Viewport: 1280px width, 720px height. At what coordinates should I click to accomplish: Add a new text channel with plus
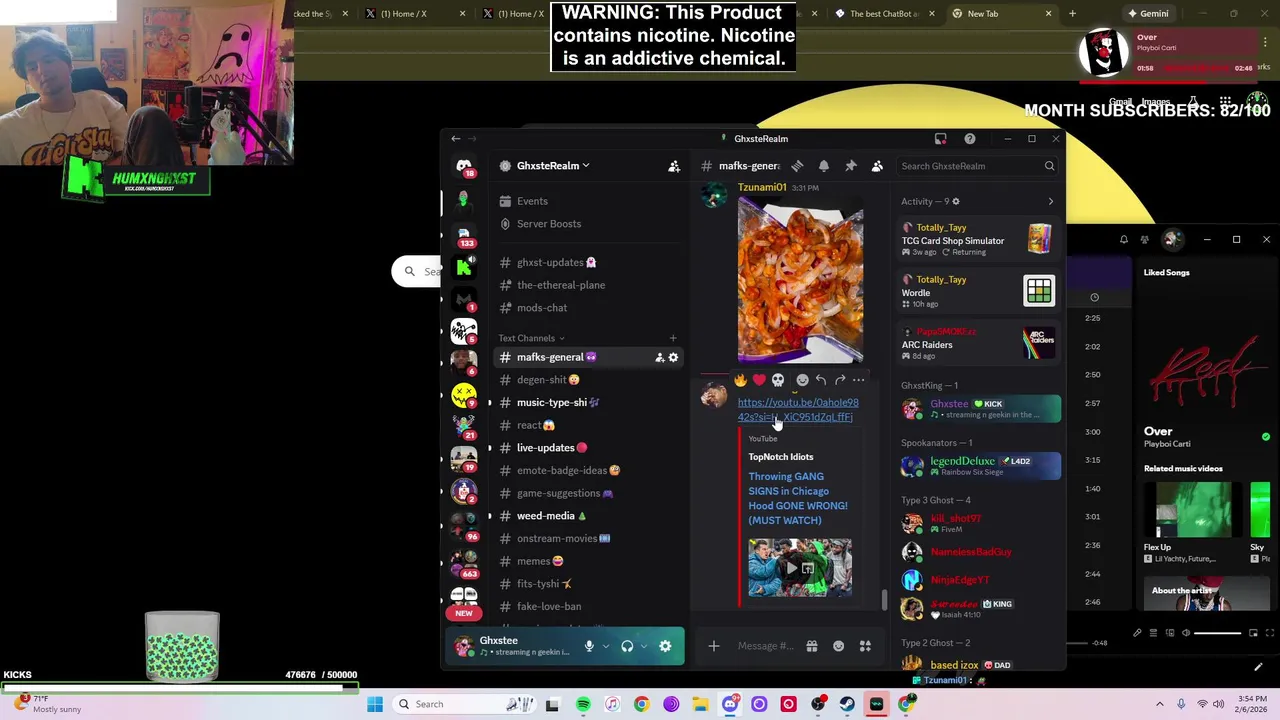pos(673,338)
